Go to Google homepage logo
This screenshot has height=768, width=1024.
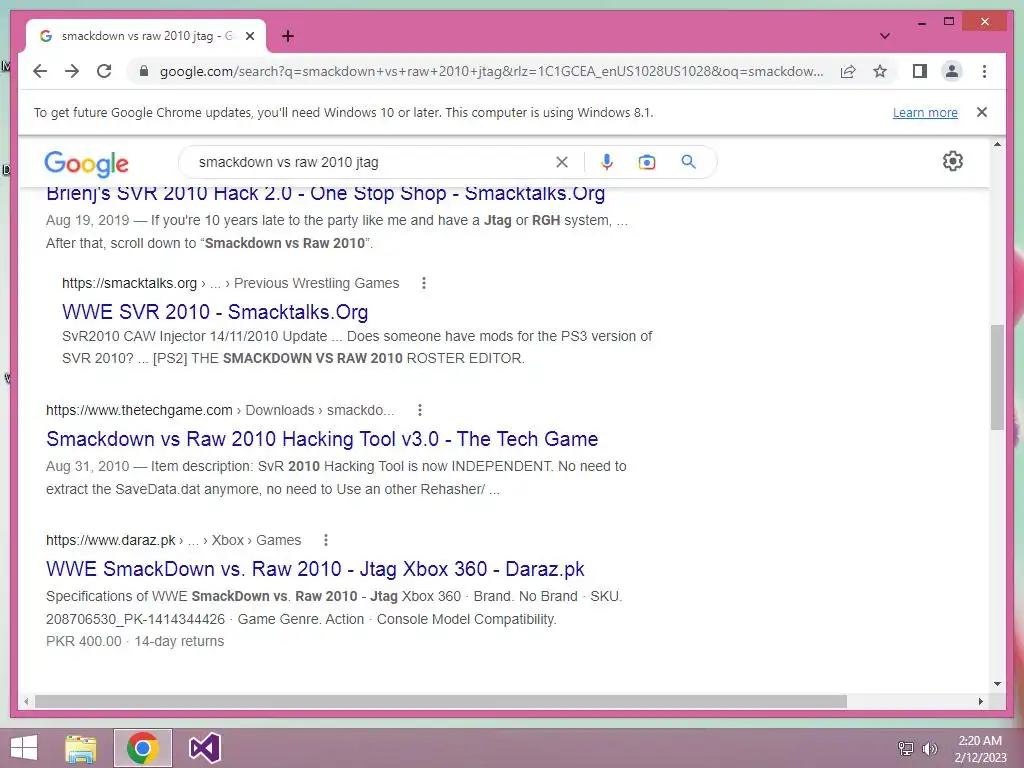click(86, 163)
